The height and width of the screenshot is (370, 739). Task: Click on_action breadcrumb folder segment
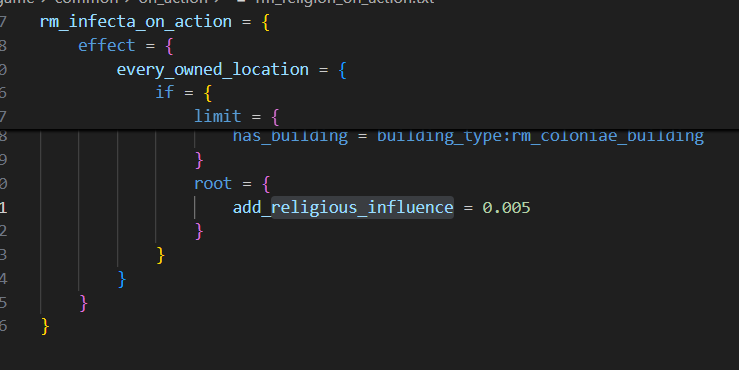[x=172, y=2]
